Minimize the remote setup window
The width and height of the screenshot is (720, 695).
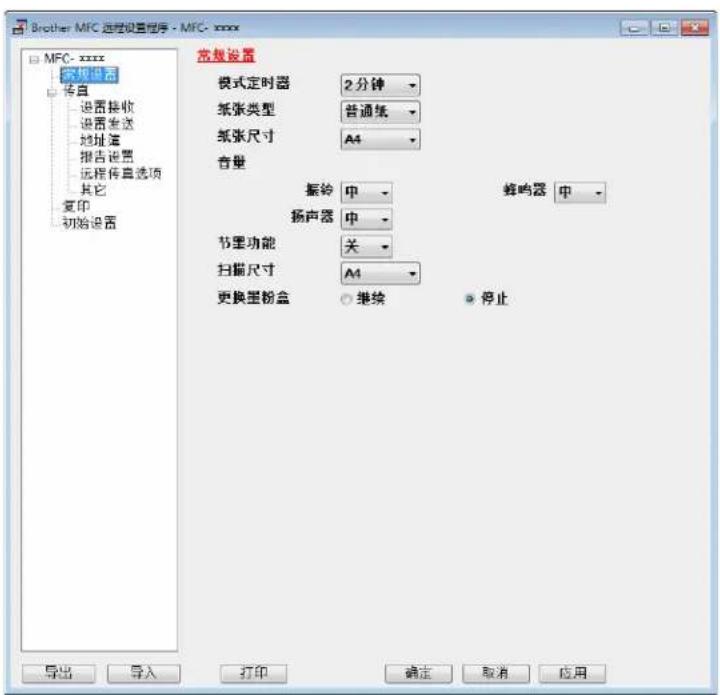click(634, 28)
